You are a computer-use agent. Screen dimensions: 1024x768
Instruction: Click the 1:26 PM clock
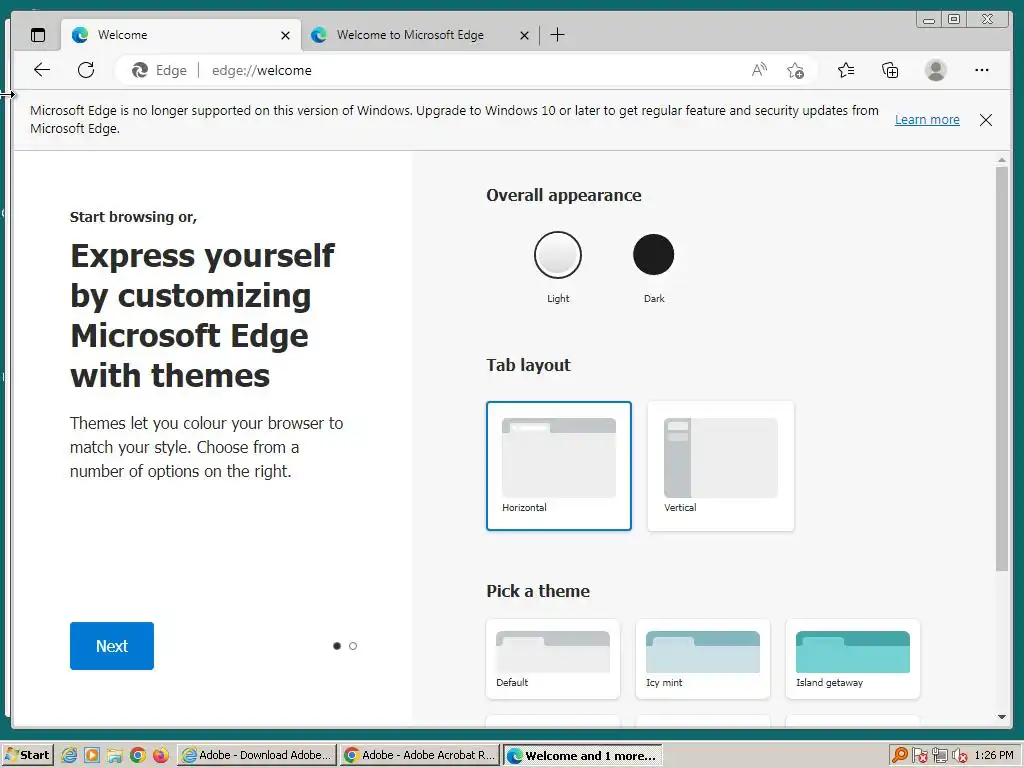(994, 755)
